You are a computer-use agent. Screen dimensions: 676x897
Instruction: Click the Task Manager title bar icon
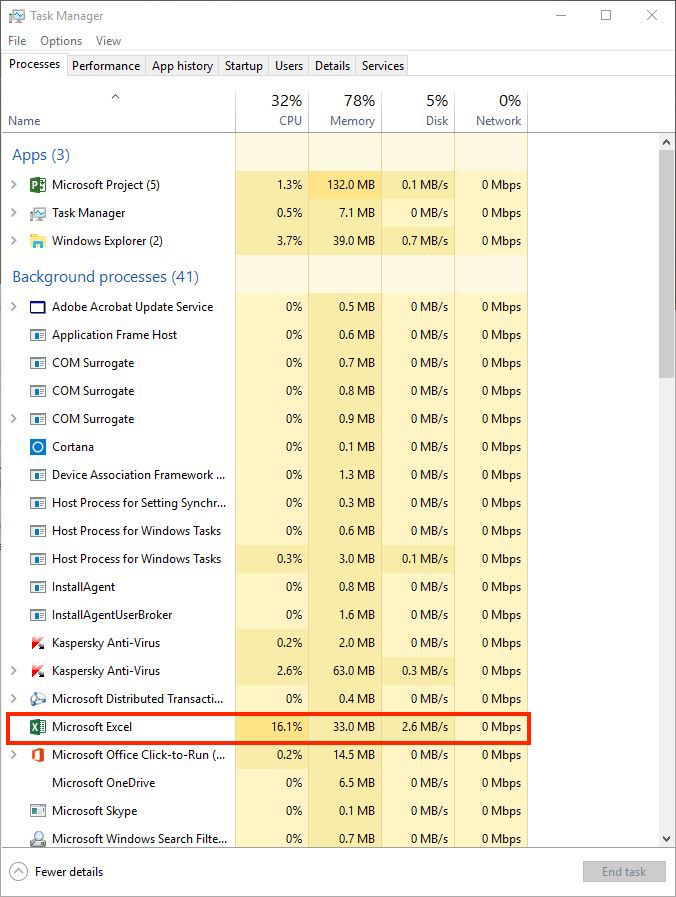17,16
